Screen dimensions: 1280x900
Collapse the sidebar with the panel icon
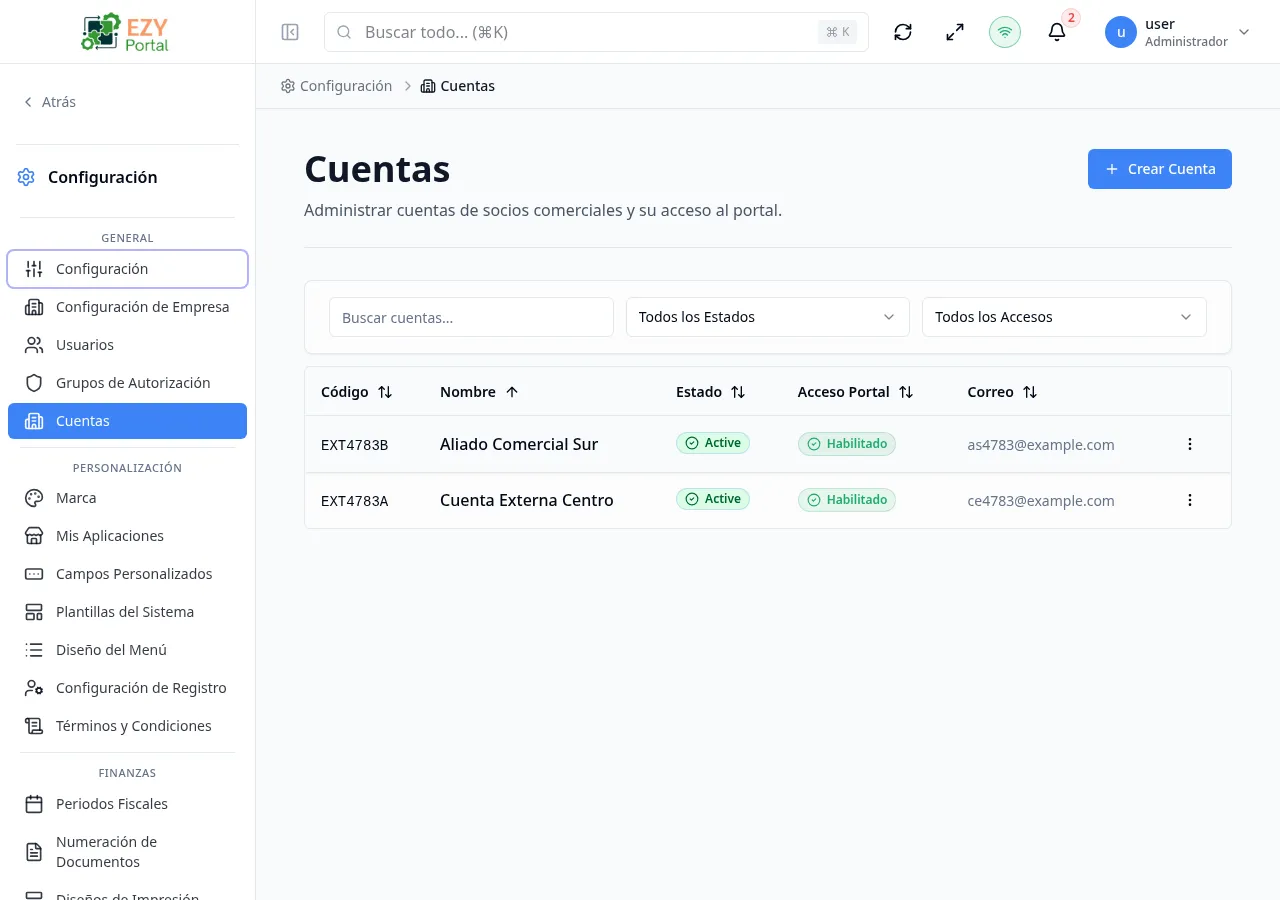[290, 32]
